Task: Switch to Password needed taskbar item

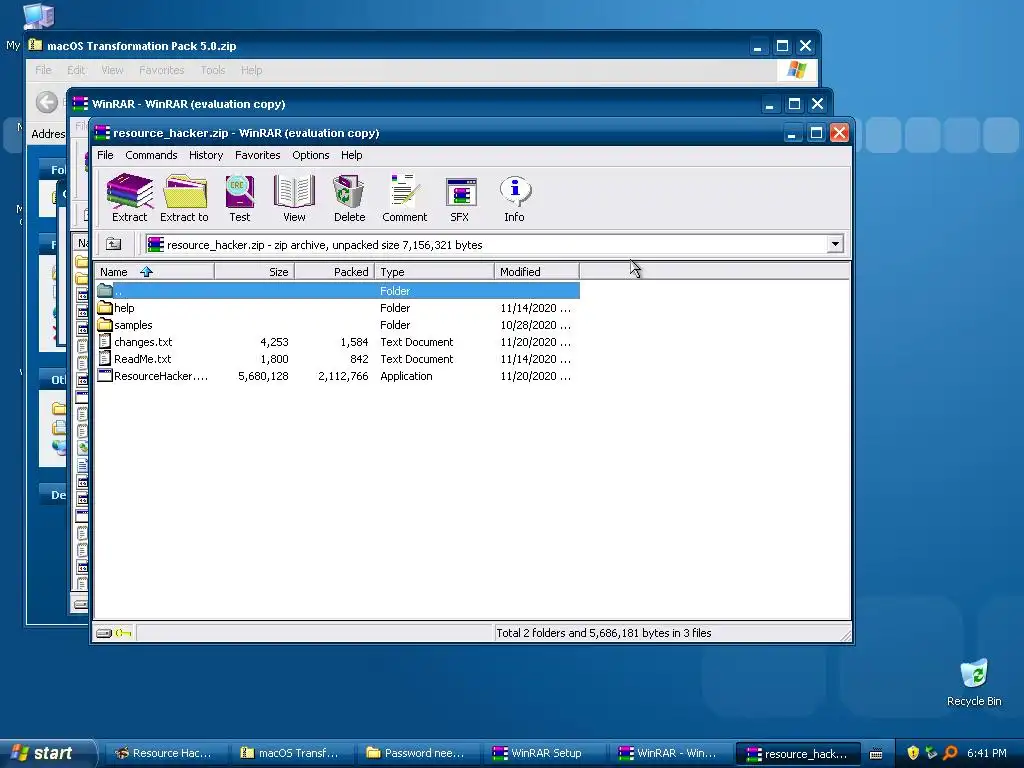Action: coord(417,753)
